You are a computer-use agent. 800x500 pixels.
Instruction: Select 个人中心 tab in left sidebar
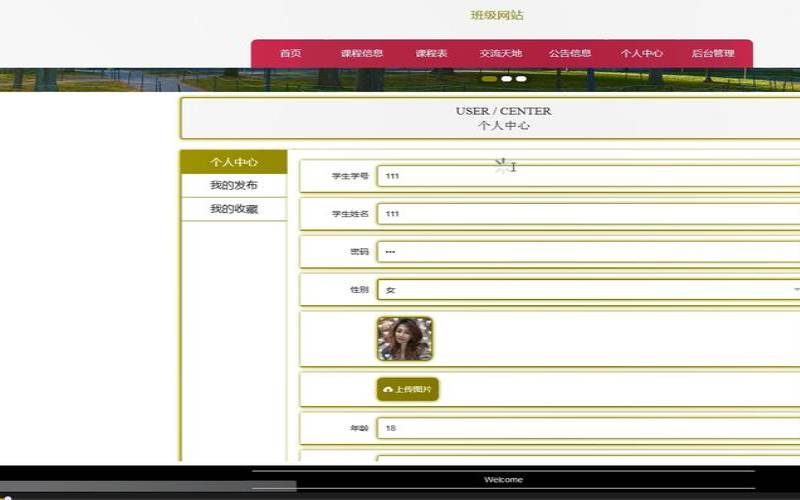(x=234, y=162)
